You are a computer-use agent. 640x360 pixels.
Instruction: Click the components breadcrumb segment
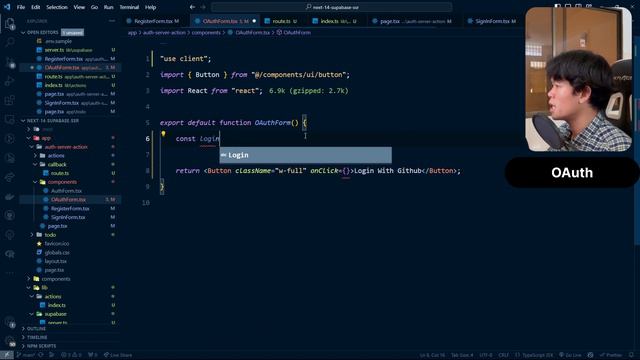[206, 33]
